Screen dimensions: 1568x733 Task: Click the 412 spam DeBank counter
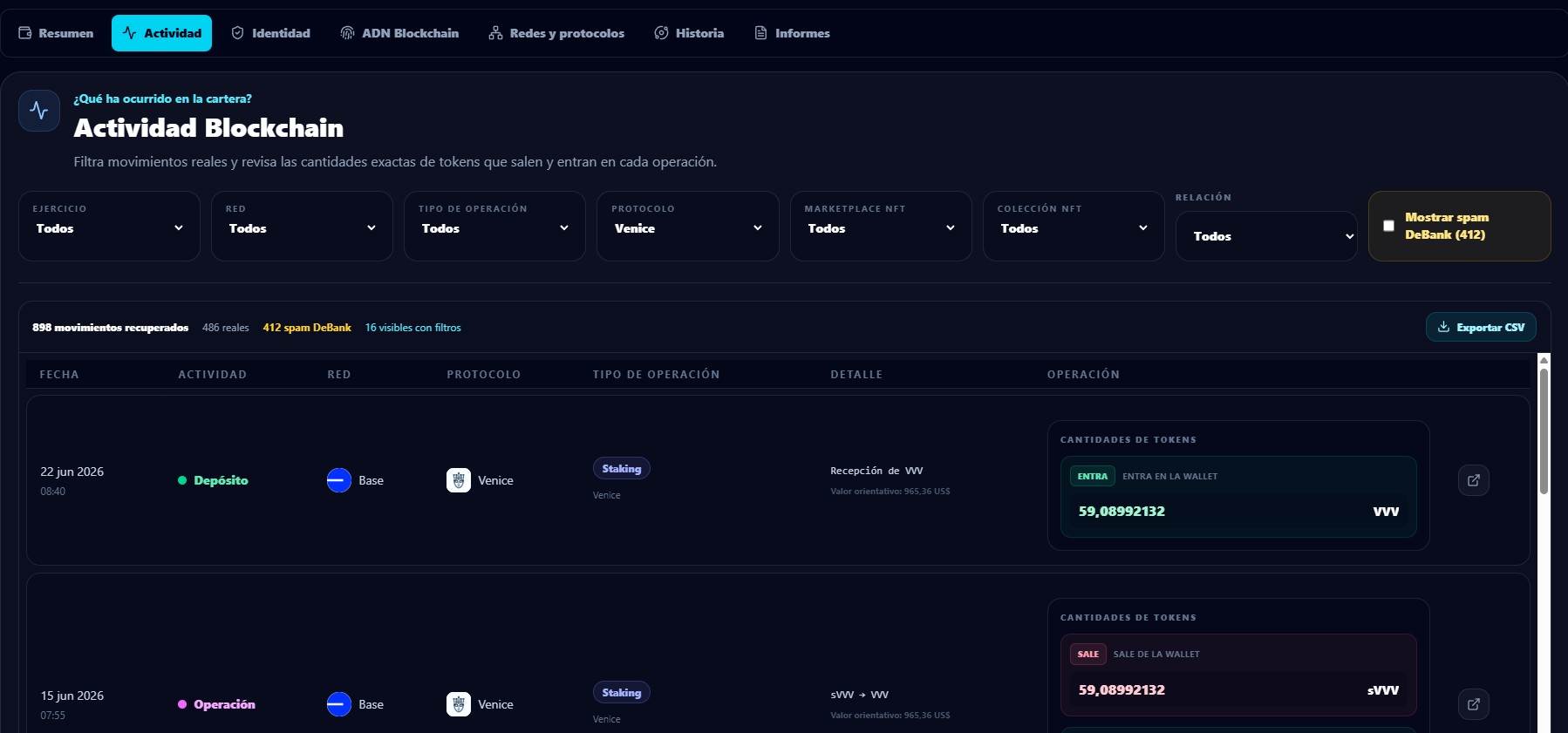pyautogui.click(x=307, y=328)
